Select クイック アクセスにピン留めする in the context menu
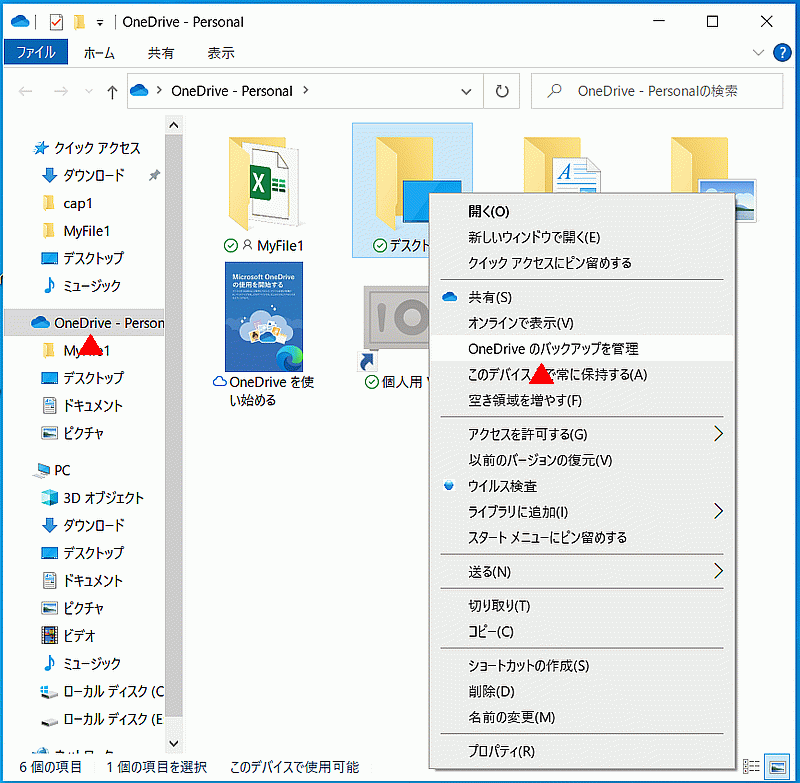Viewport: 800px width, 783px height. tap(582, 263)
